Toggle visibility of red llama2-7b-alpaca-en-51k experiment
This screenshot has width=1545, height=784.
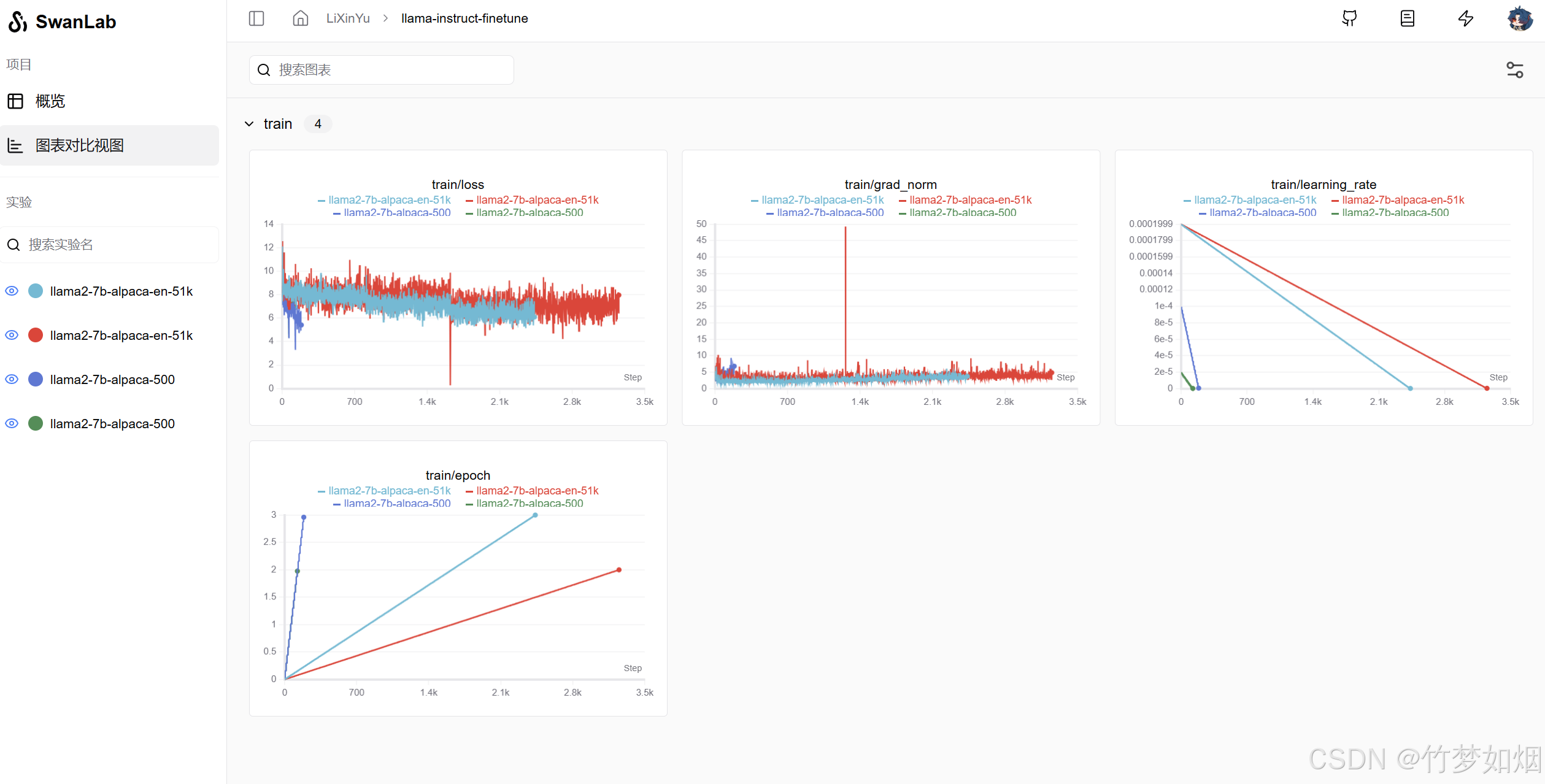coord(12,335)
